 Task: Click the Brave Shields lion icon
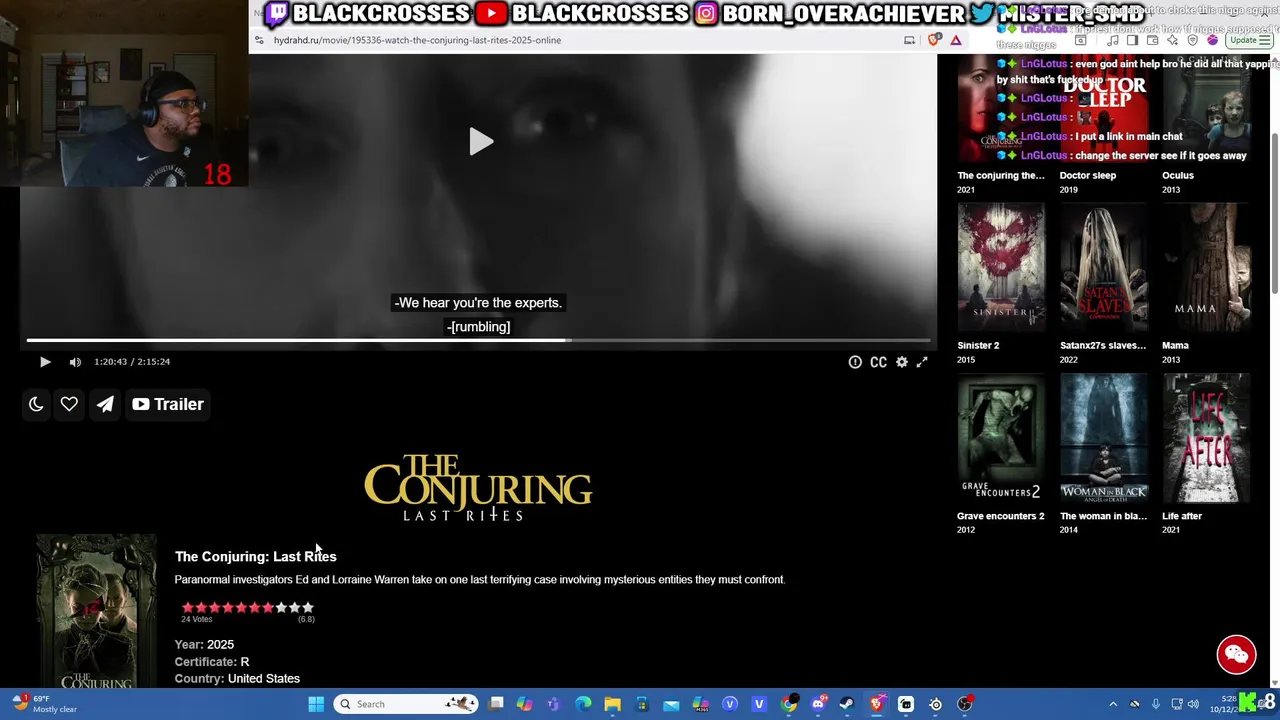933,40
